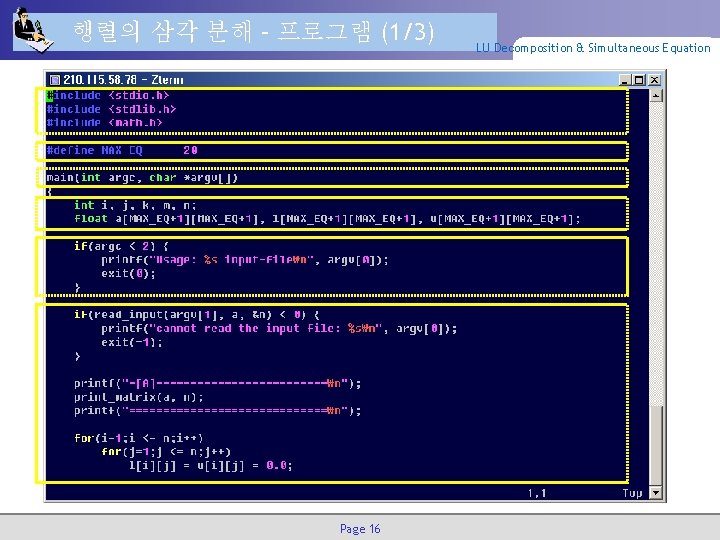Click the line '#include <stdio.h>'
Viewport: 720px width, 540px height.
pyautogui.click(x=108, y=96)
